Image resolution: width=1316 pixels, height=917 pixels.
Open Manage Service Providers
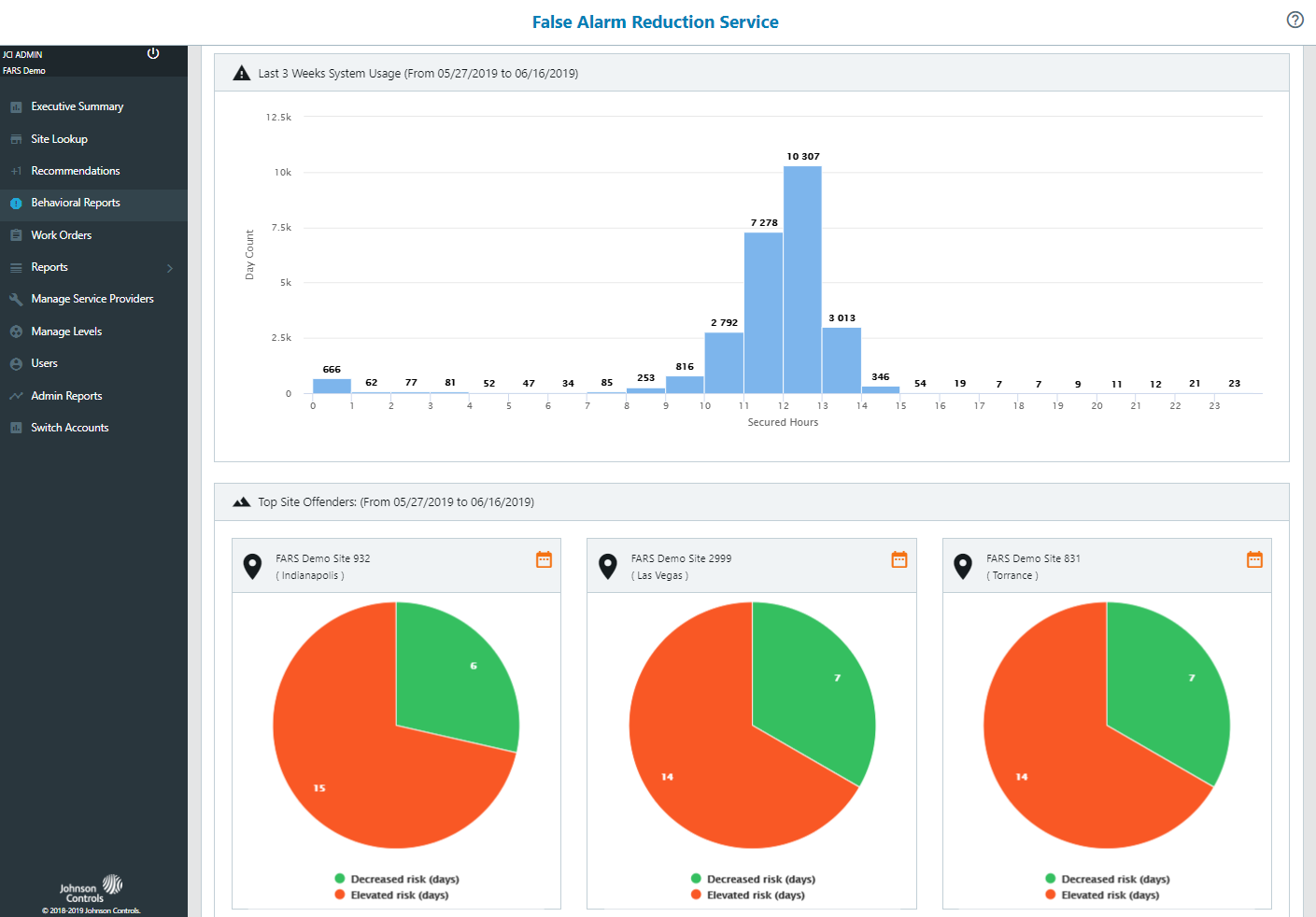[x=92, y=299]
